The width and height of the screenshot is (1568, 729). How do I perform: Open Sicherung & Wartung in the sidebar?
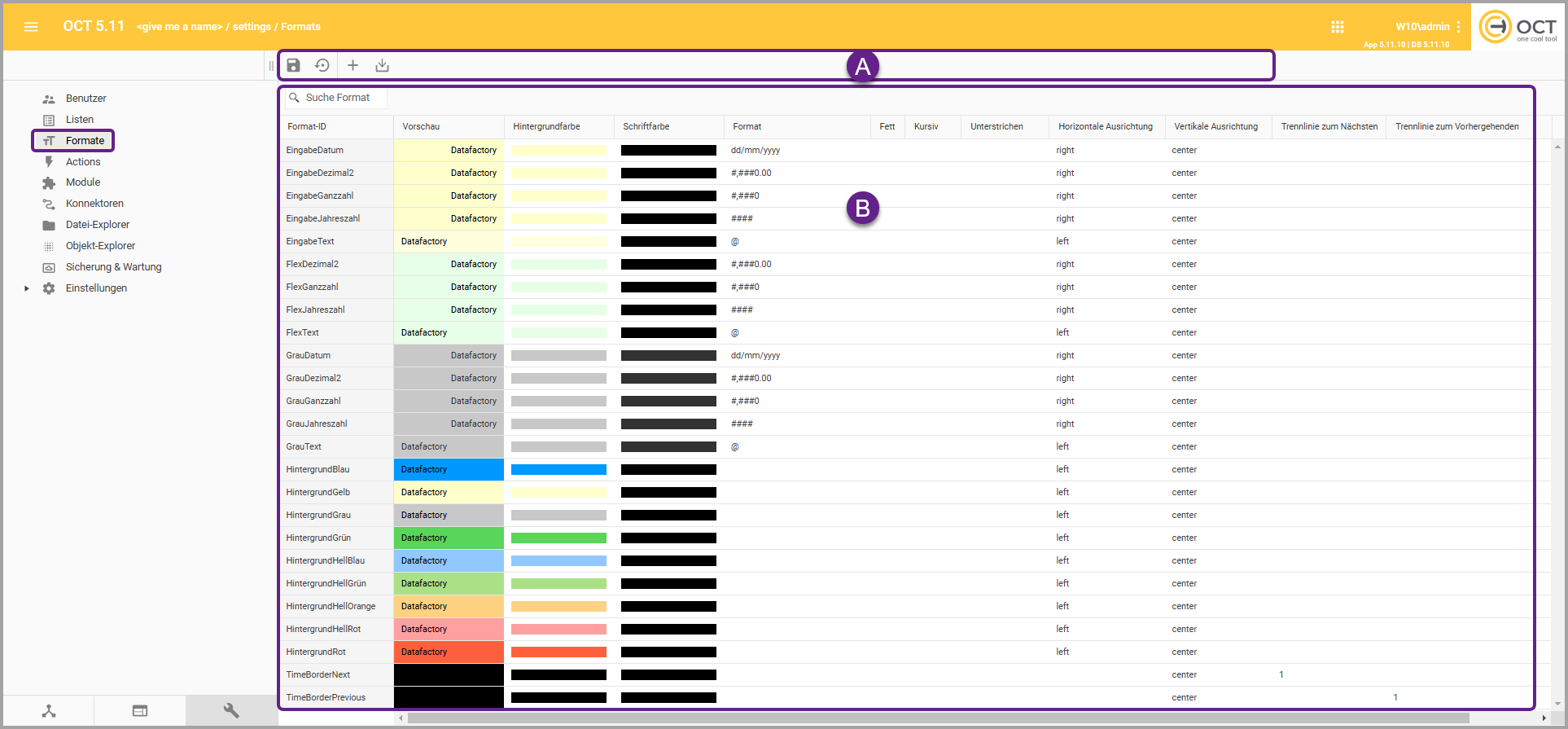[x=113, y=267]
